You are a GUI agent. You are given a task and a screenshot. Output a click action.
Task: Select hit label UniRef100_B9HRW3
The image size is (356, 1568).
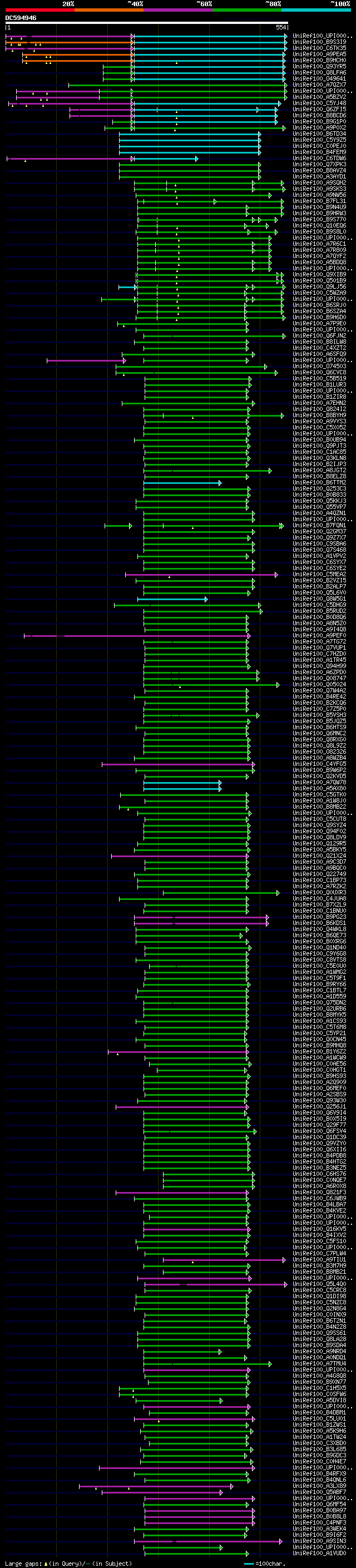pos(319,213)
